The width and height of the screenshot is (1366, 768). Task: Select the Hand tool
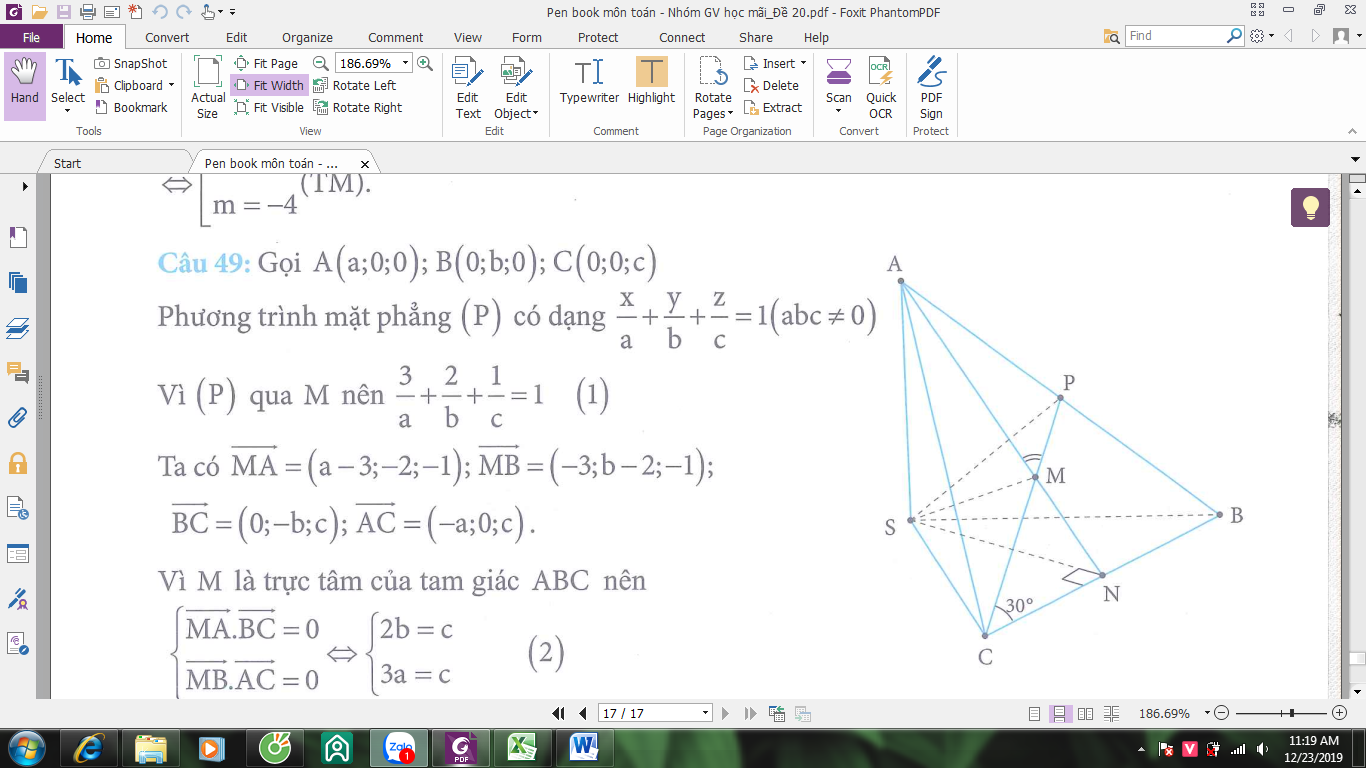coord(25,86)
